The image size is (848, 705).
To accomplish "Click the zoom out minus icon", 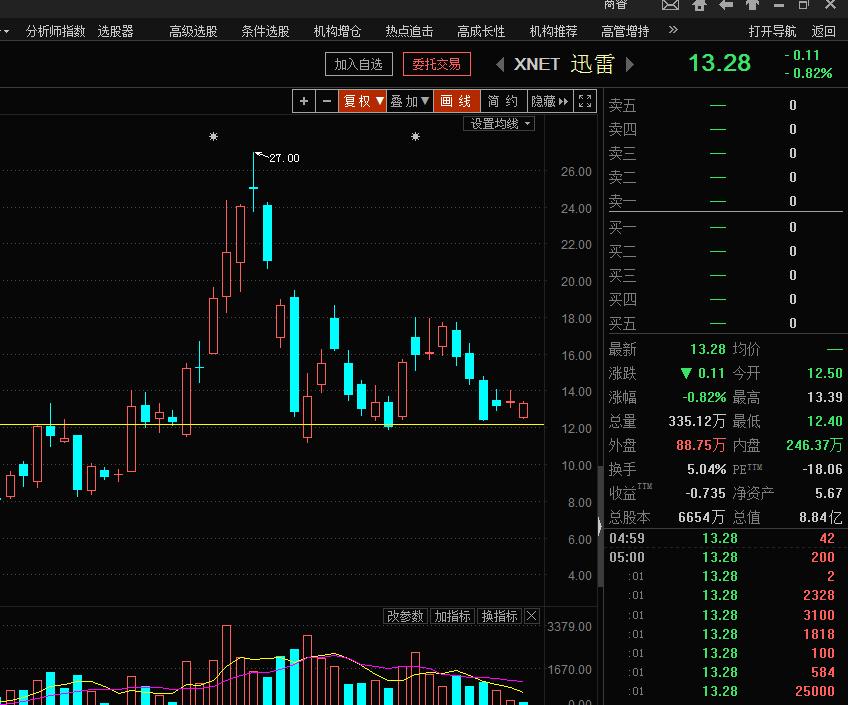I will [x=328, y=101].
